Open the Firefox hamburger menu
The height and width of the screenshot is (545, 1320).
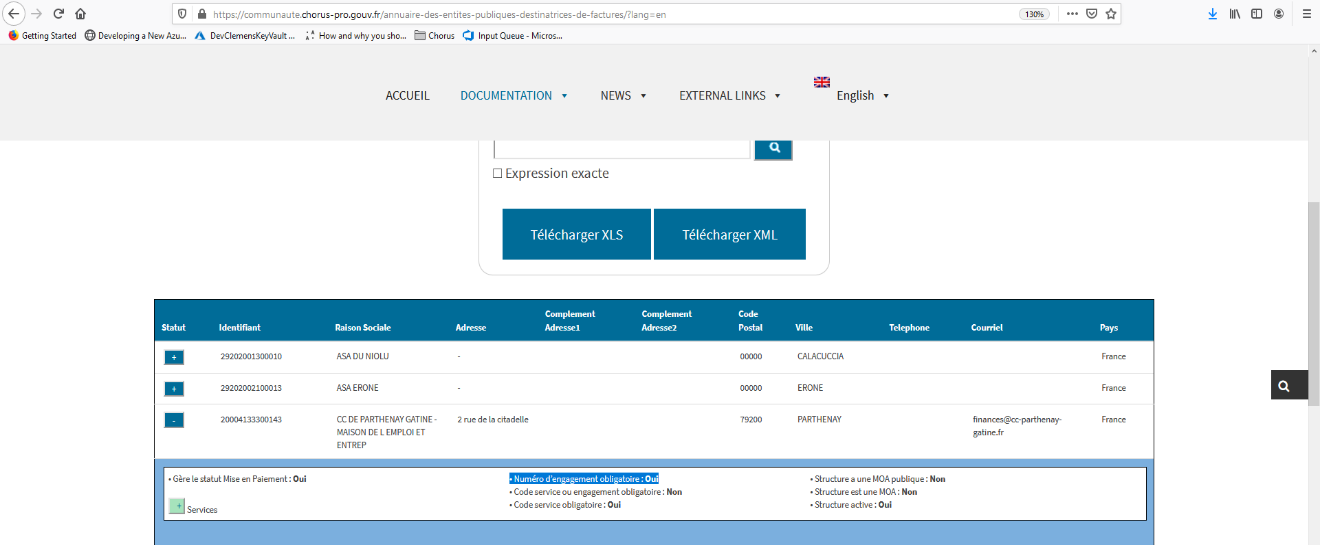click(1305, 14)
